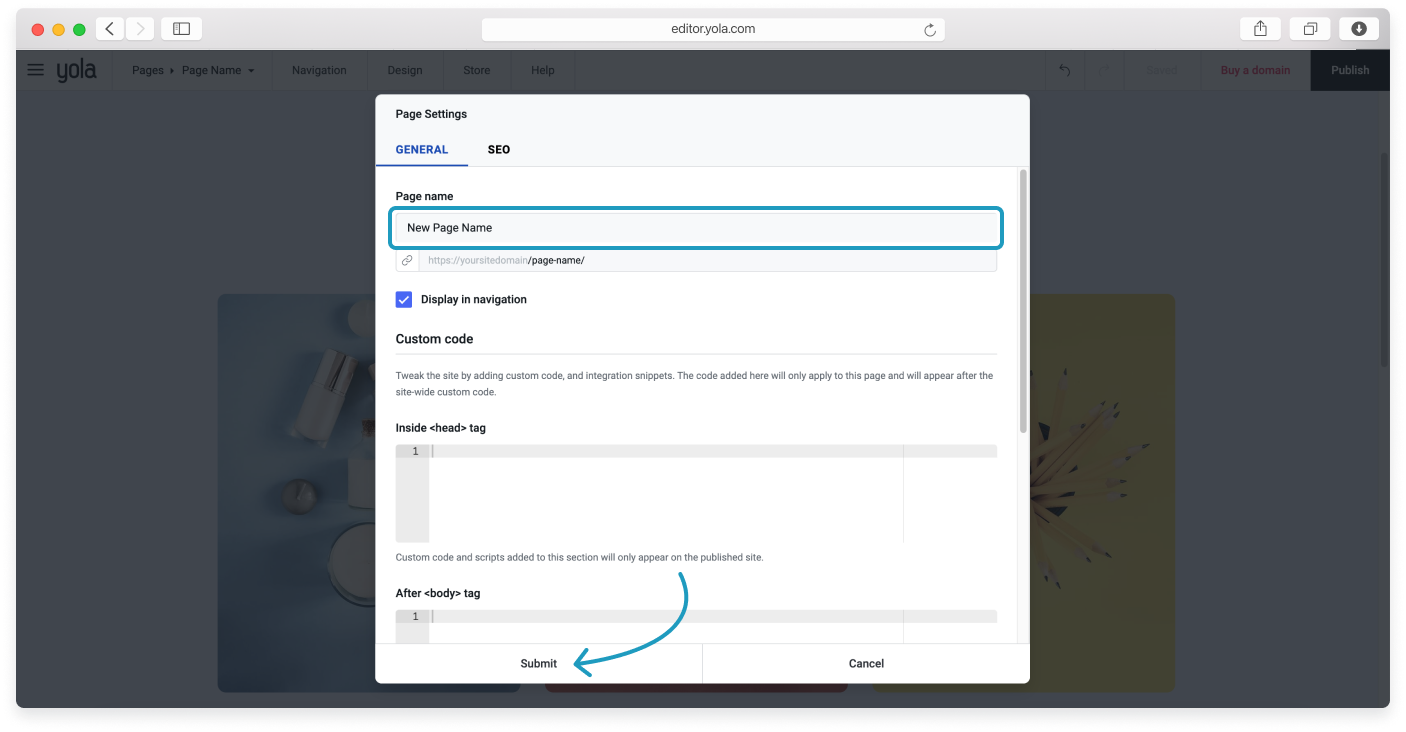Click the browser back arrow button
The image size is (1406, 732).
tap(110, 29)
